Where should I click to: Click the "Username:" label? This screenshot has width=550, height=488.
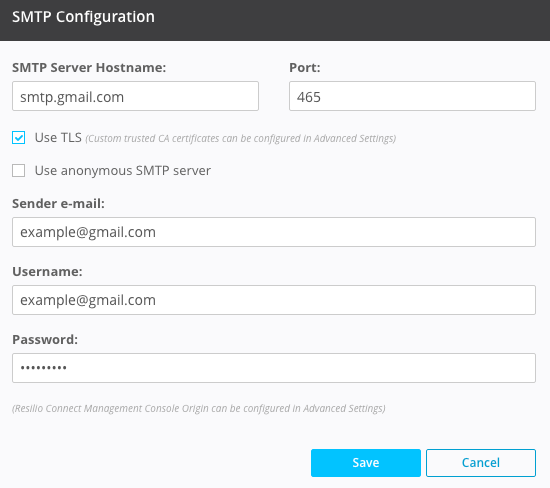(47, 272)
